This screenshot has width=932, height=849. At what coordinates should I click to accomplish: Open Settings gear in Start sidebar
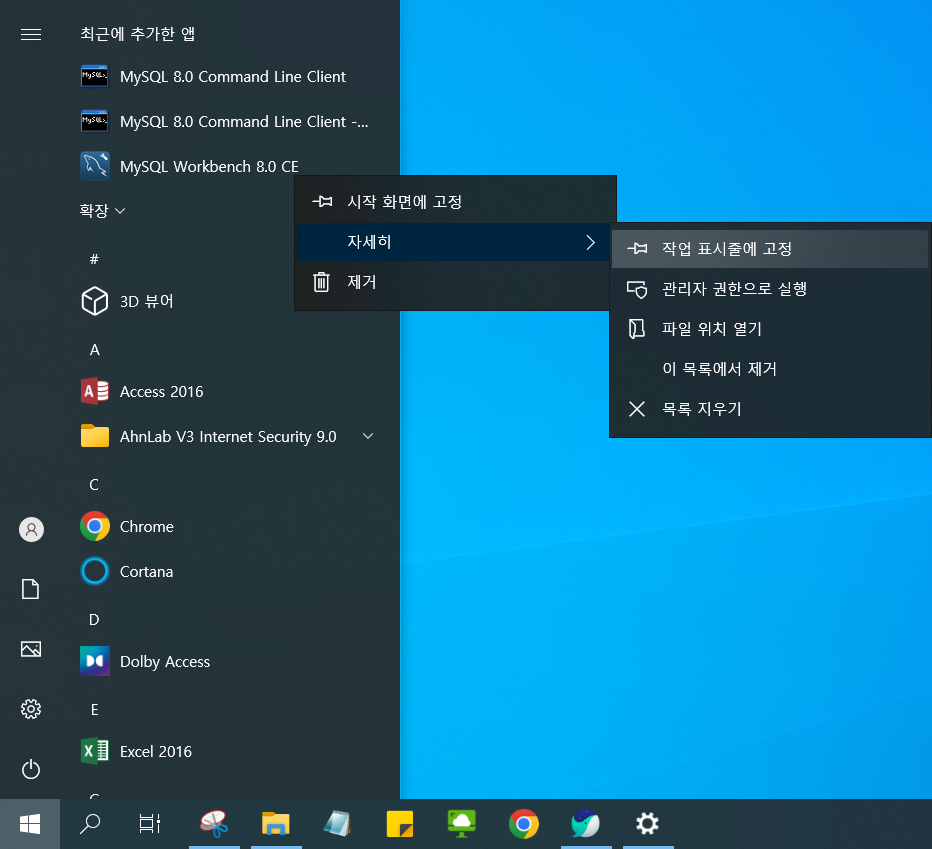[31, 709]
